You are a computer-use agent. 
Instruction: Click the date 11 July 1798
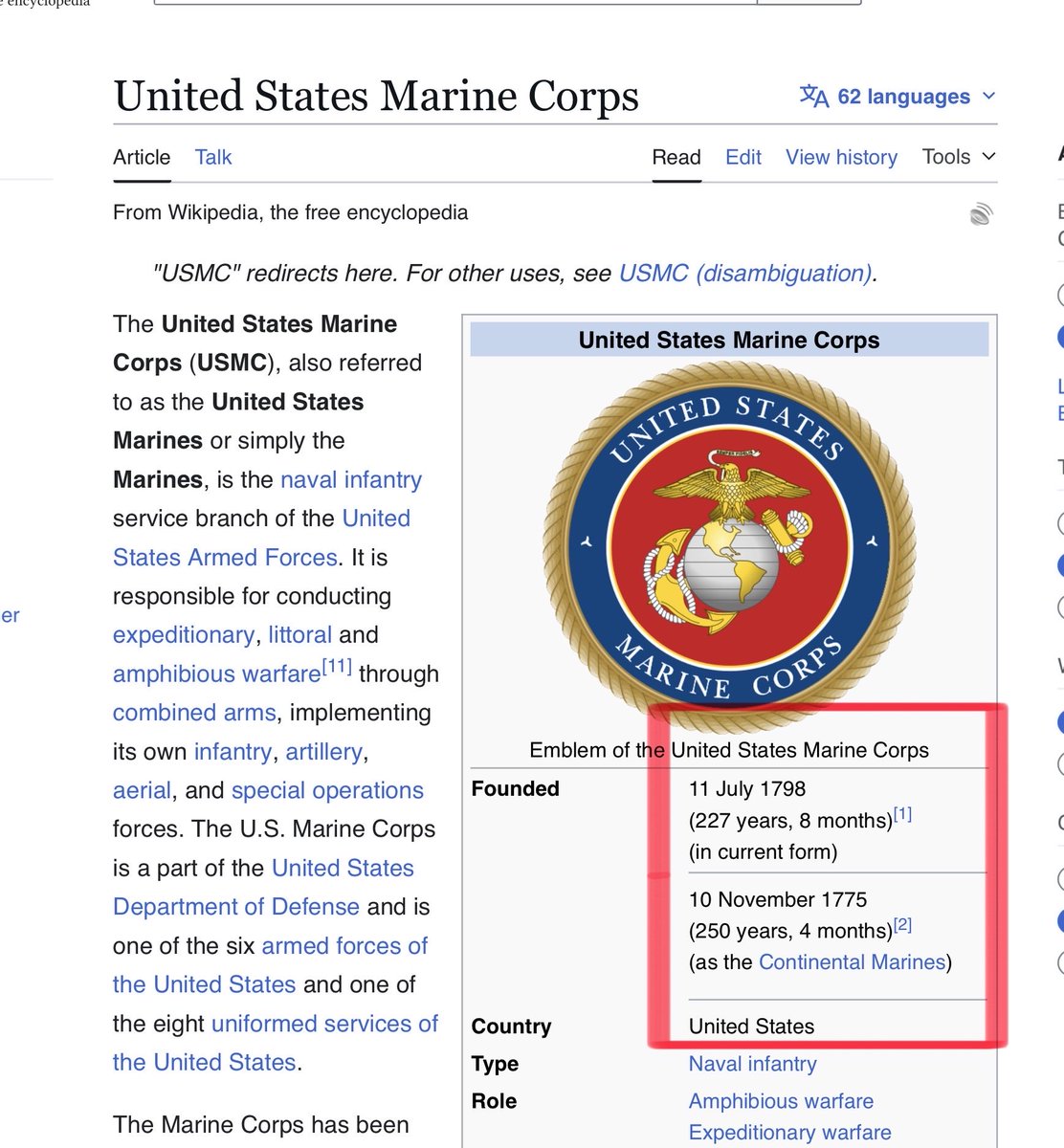tap(747, 789)
